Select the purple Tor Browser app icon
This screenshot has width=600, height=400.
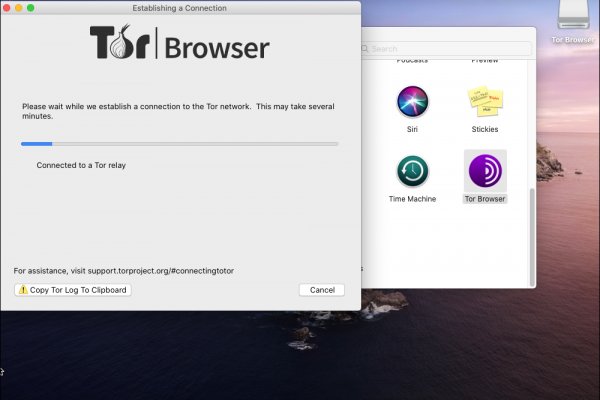pos(485,170)
